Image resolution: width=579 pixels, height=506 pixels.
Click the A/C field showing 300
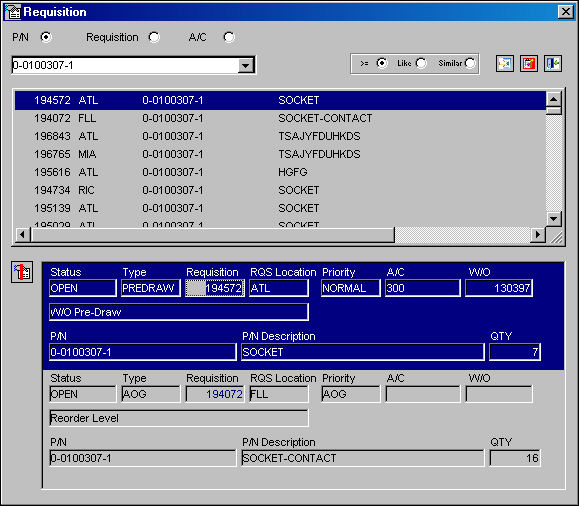pos(423,288)
